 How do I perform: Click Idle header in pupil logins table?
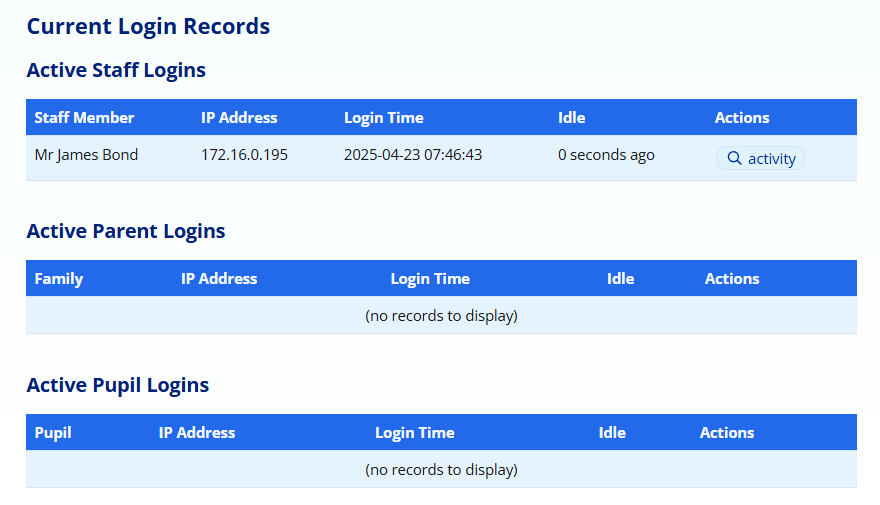click(612, 432)
